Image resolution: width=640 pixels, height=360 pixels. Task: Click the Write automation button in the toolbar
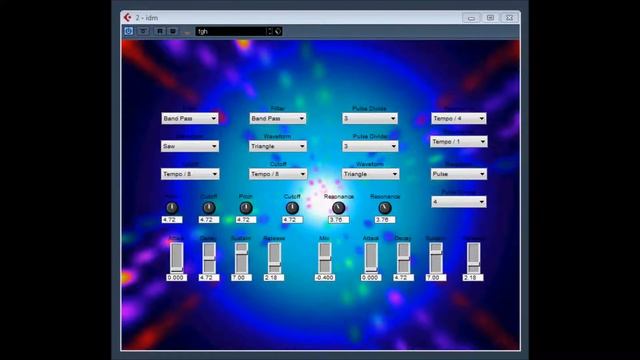173,31
